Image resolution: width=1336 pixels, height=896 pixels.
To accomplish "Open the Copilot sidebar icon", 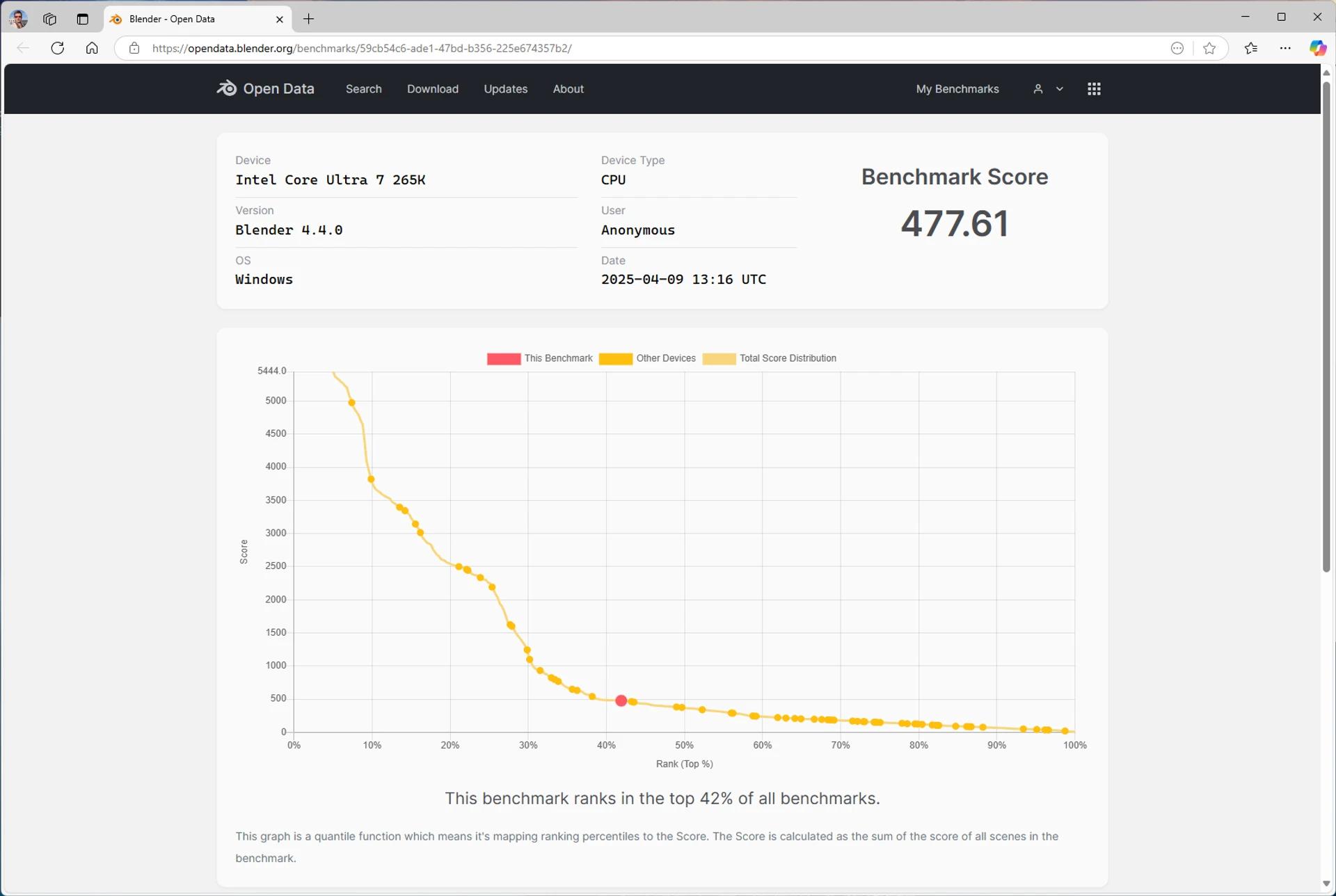I will point(1317,48).
